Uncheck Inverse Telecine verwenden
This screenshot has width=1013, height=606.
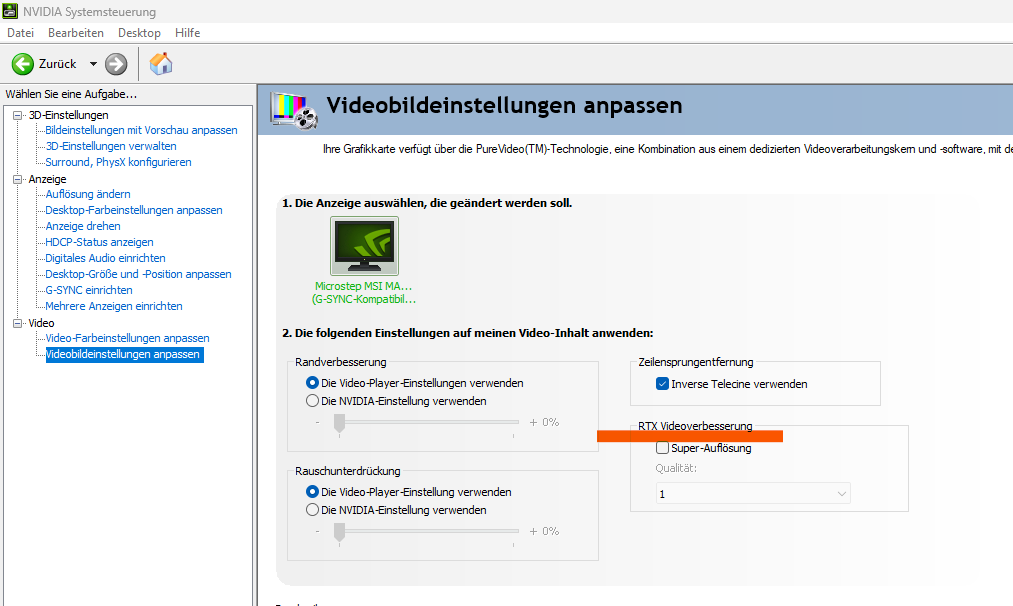[x=662, y=384]
